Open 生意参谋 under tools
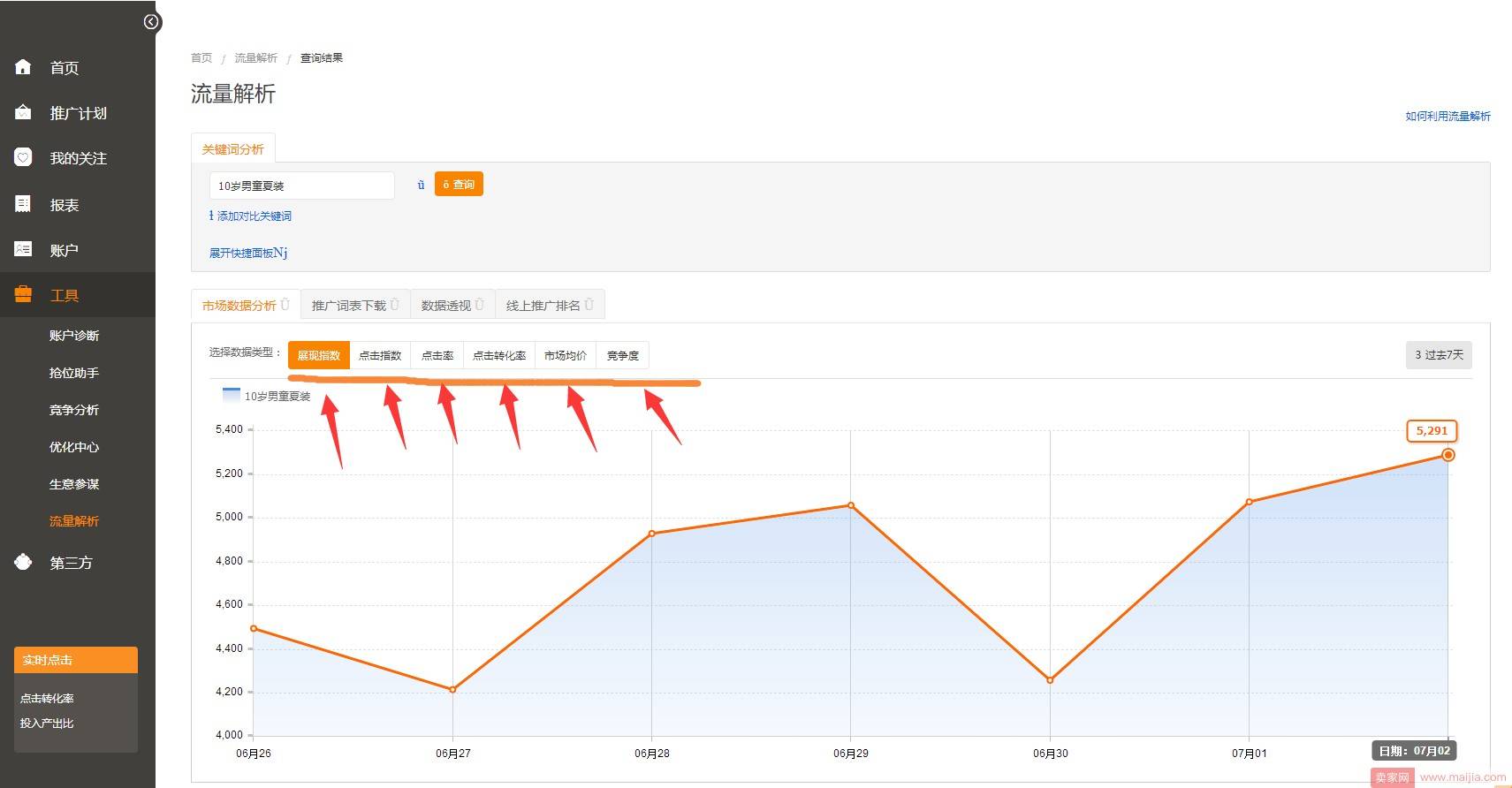This screenshot has height=788, width=1512. click(74, 484)
